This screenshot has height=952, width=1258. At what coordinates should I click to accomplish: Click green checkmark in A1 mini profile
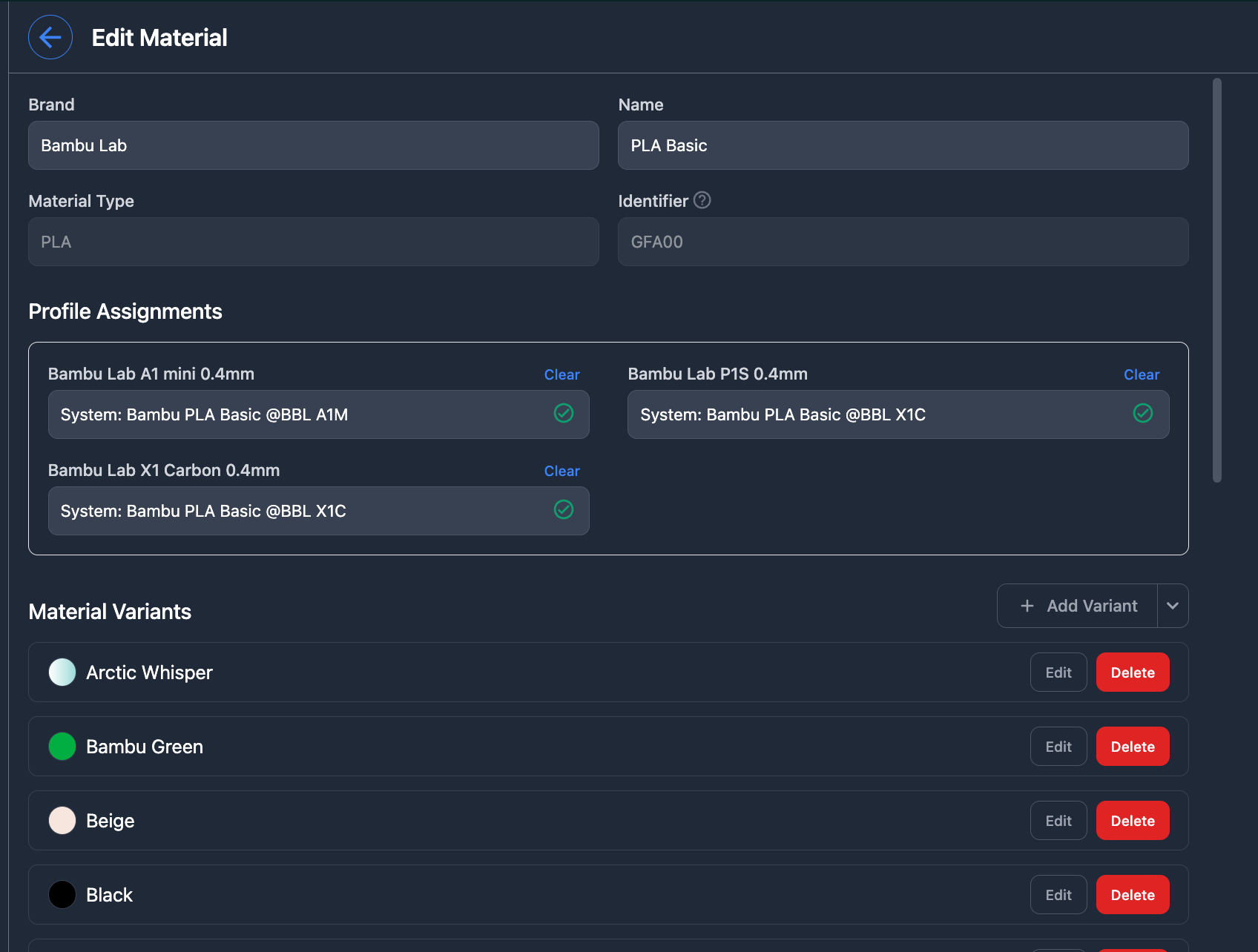point(564,414)
